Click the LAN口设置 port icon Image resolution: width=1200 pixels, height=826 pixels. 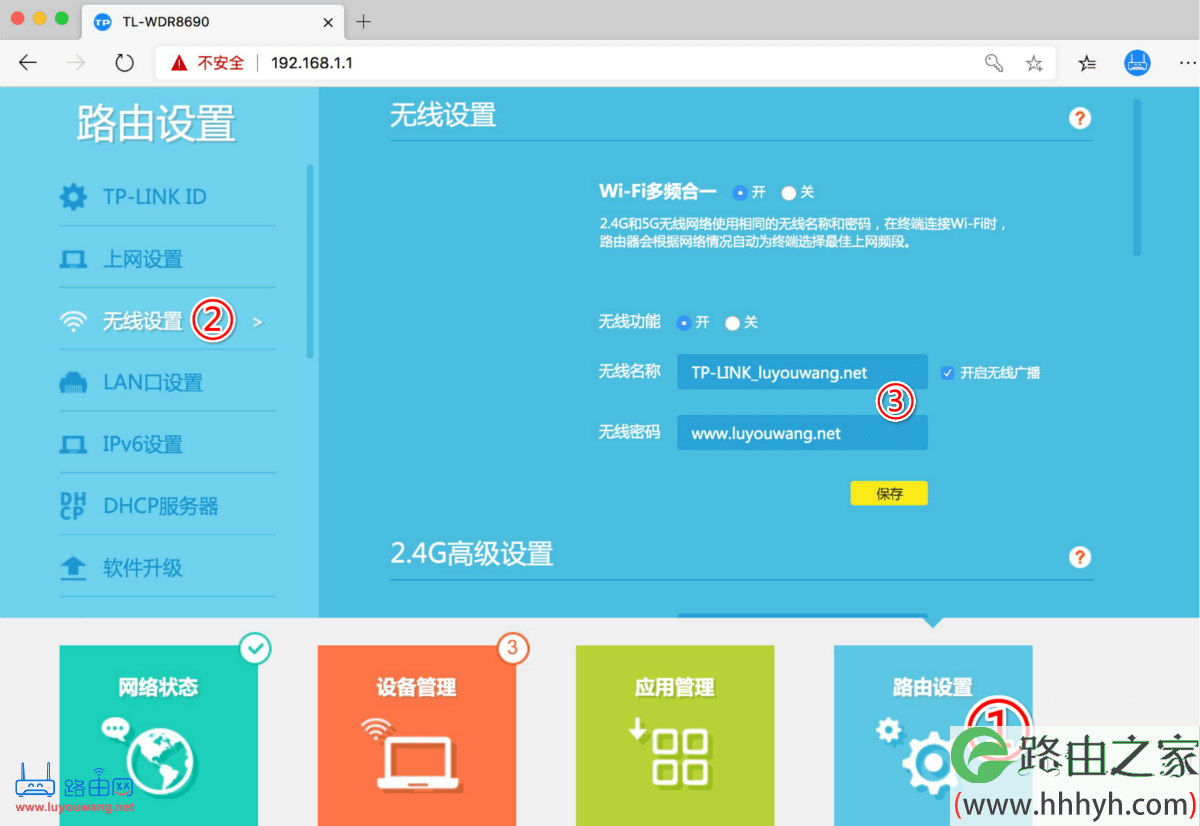[x=73, y=383]
